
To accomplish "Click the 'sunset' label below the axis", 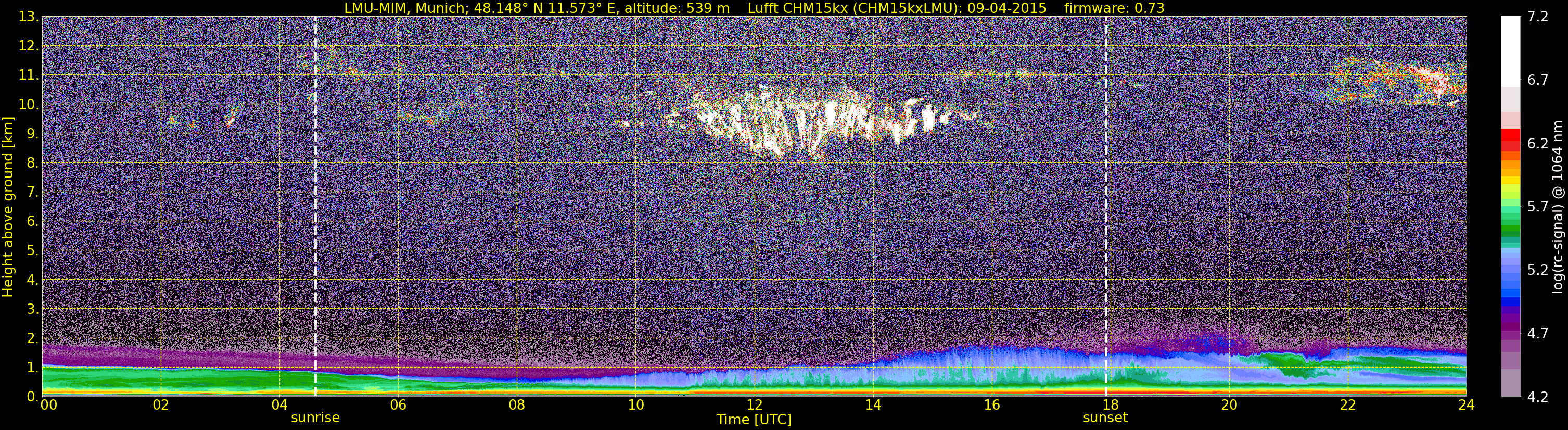I will tap(1105, 418).
